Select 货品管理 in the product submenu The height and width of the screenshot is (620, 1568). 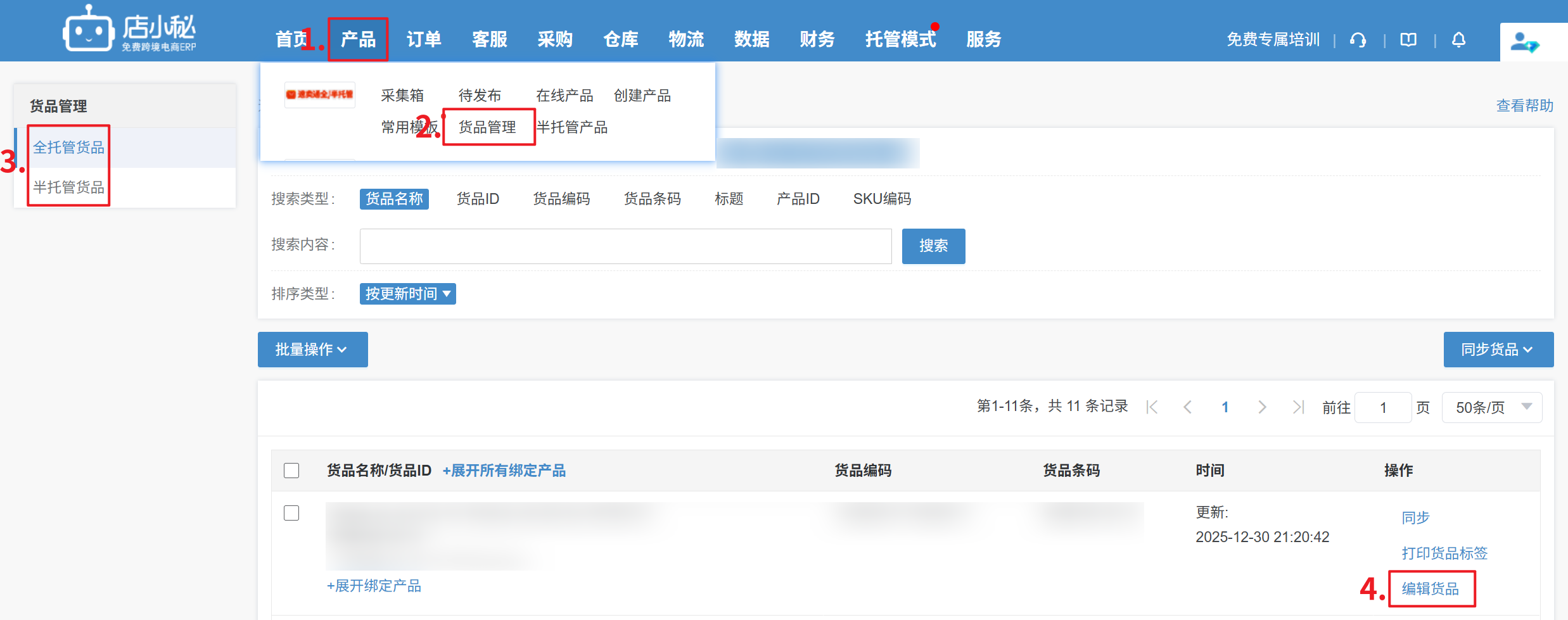pyautogui.click(x=487, y=127)
